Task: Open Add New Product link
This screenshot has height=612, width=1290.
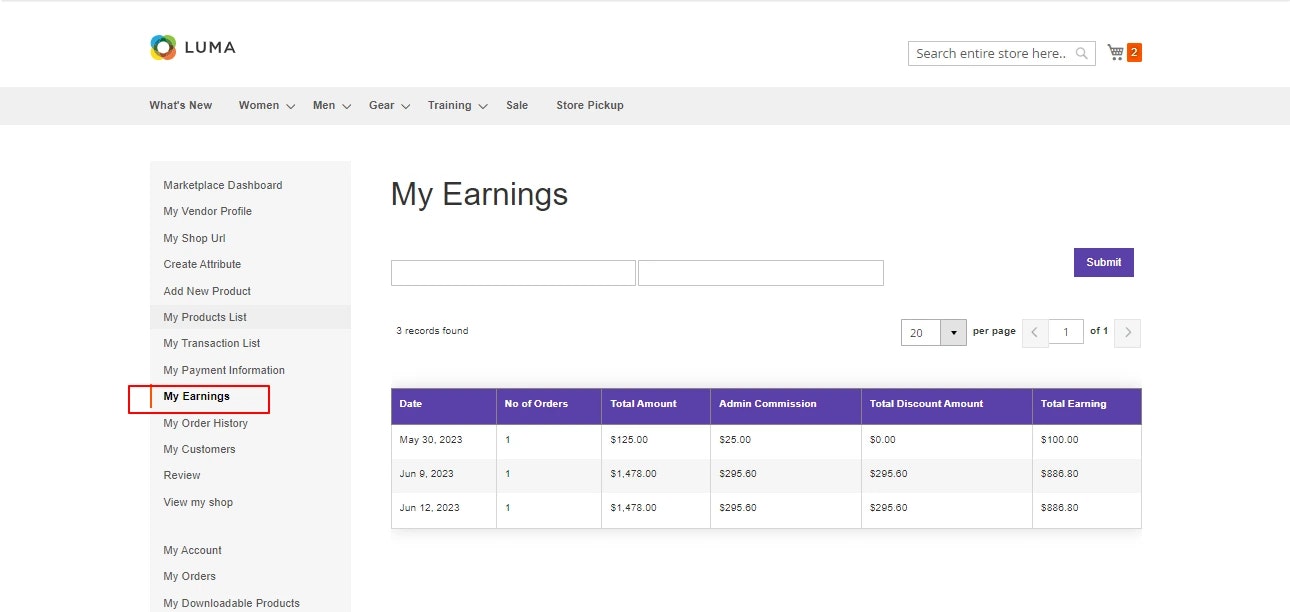Action: (207, 291)
